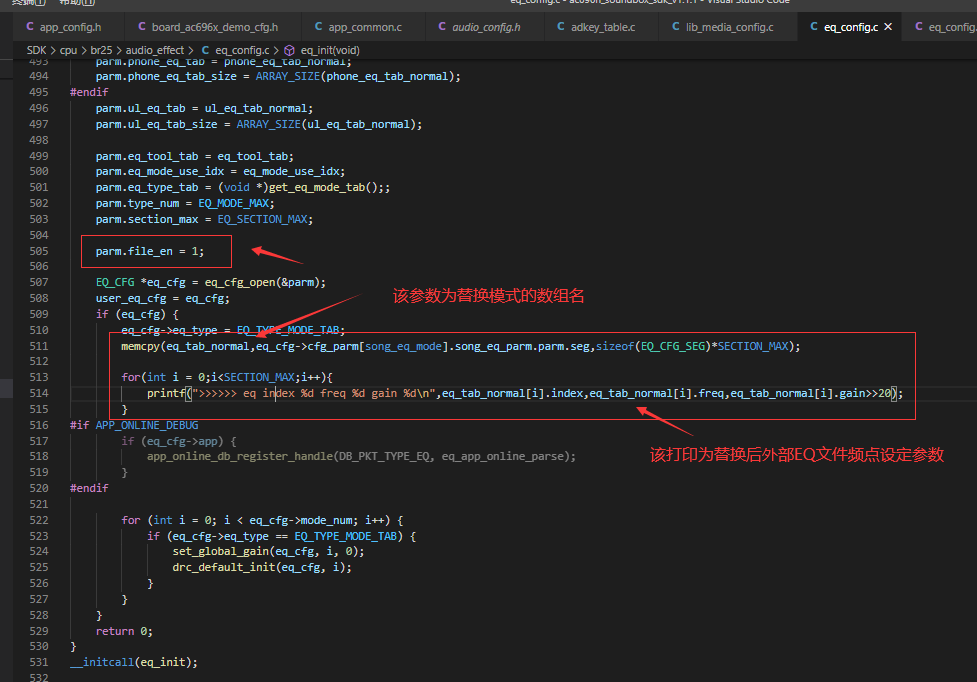Click line number 505 in the gutter
Screen dimensions: 977x682
coord(39,251)
